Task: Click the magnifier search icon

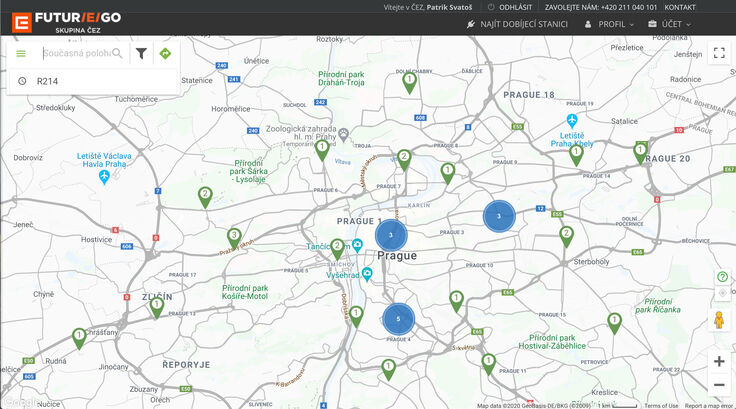Action: click(117, 54)
